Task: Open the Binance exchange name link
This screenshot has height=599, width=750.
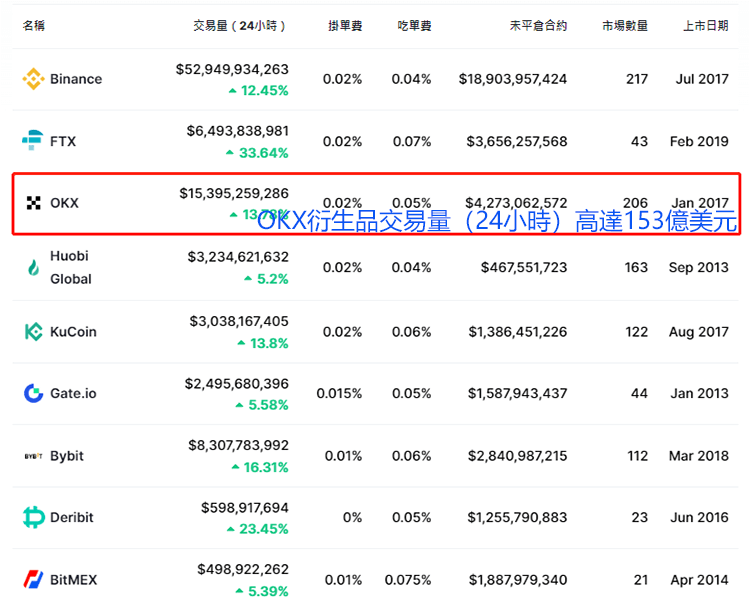Action: point(76,79)
